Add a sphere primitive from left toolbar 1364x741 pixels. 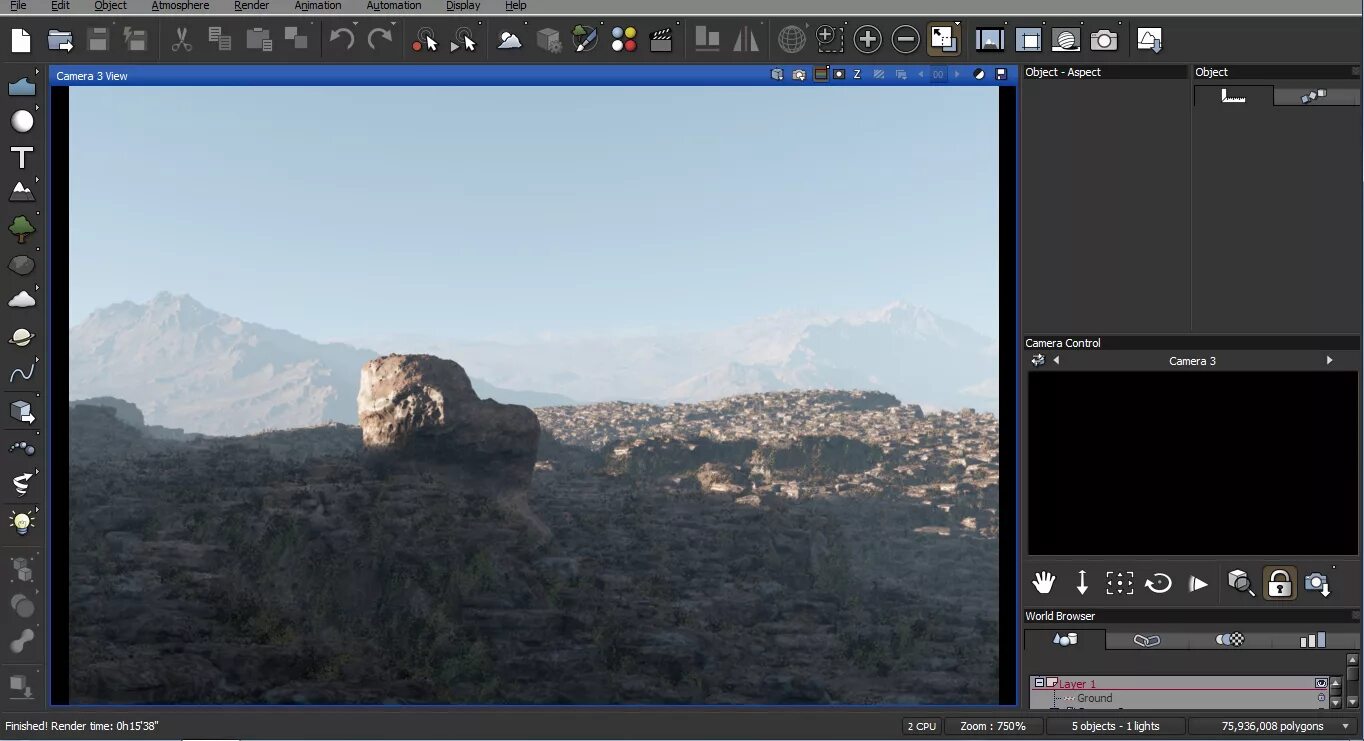coord(22,121)
